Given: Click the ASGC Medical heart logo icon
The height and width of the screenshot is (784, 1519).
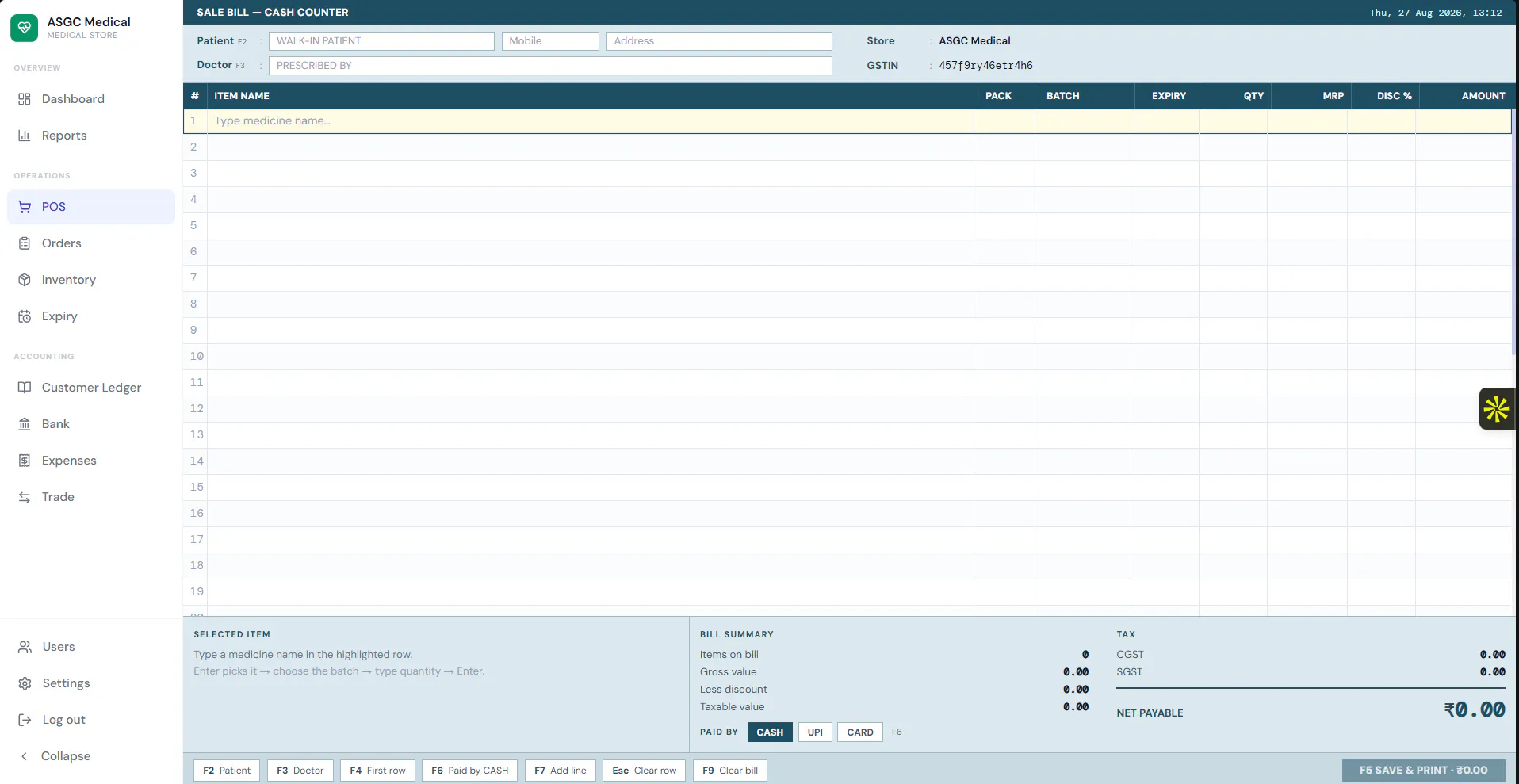Looking at the screenshot, I should point(24,28).
